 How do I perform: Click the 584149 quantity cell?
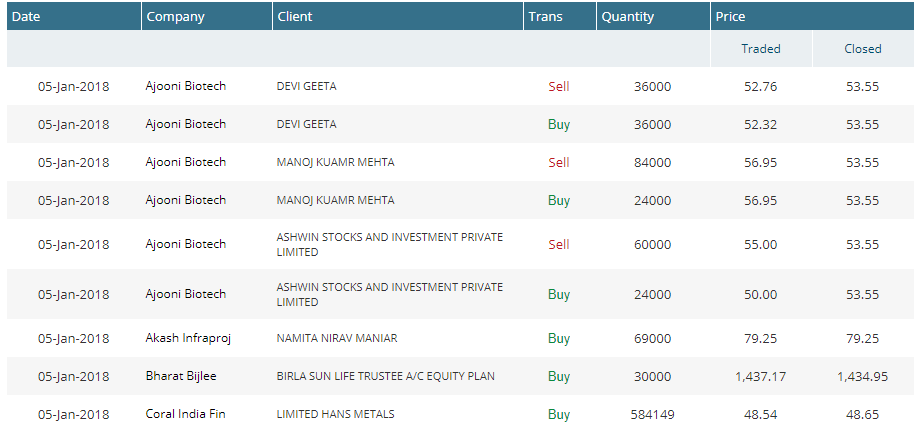[652, 414]
